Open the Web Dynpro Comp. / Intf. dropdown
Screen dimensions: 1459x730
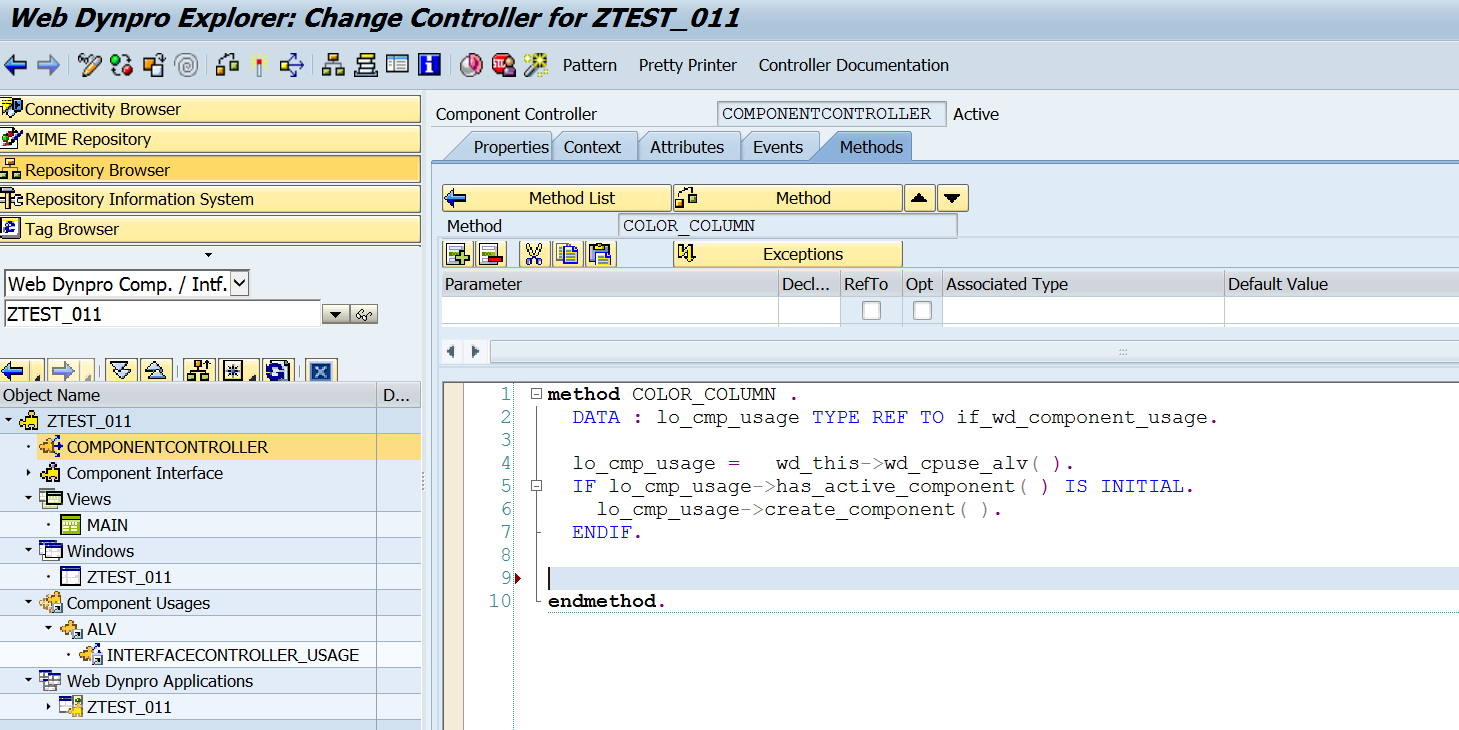click(239, 284)
